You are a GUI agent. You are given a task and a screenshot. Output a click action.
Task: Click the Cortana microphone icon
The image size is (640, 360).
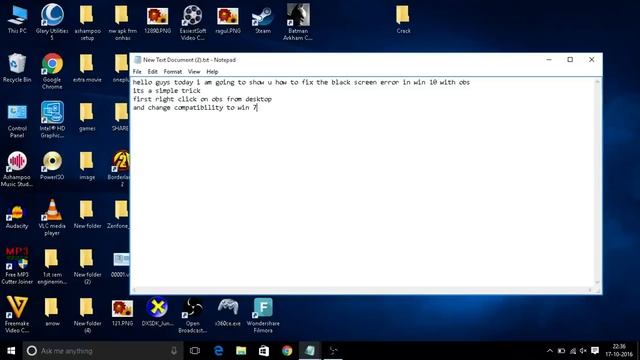[x=174, y=351]
